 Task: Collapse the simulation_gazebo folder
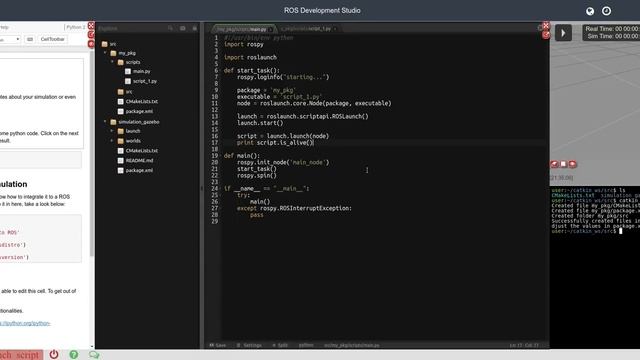[x=105, y=122]
